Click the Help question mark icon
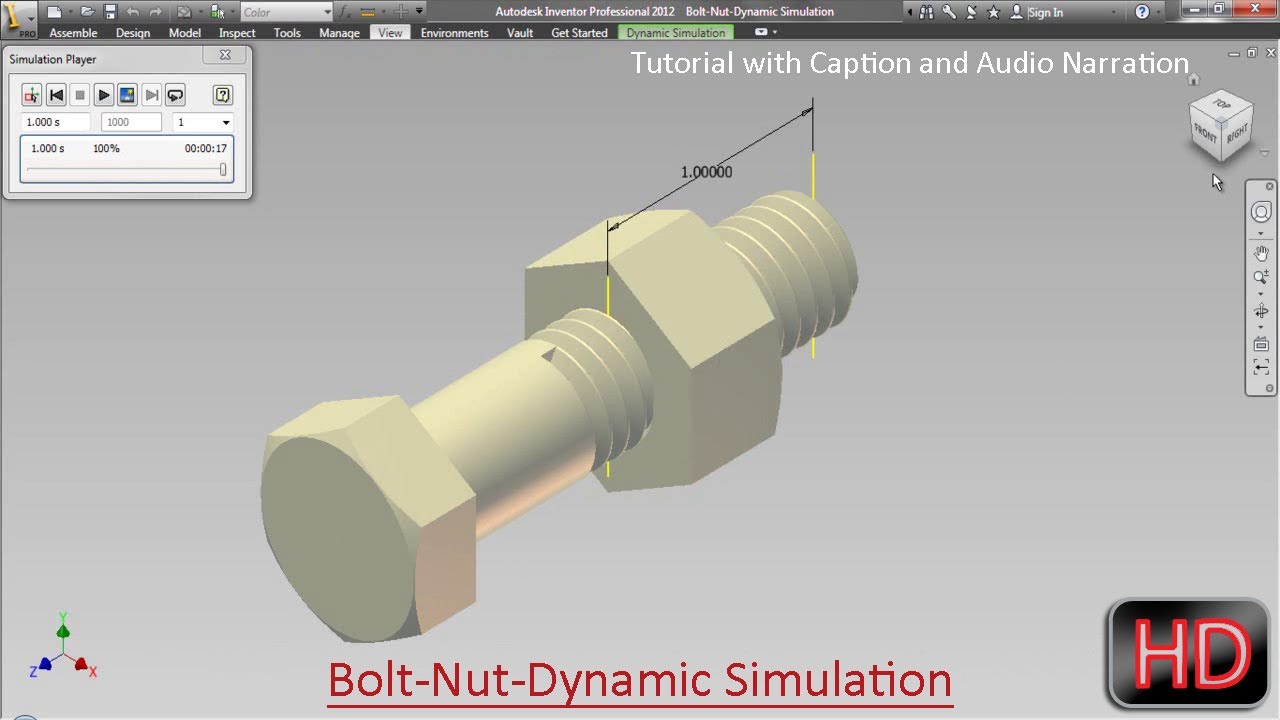The height and width of the screenshot is (720, 1280). tap(1142, 12)
